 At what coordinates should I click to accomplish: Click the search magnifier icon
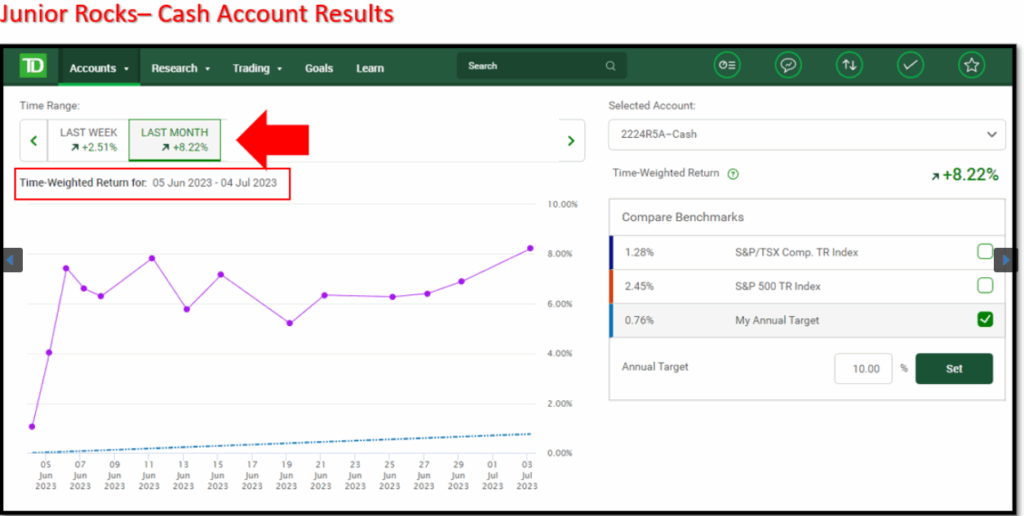point(610,67)
